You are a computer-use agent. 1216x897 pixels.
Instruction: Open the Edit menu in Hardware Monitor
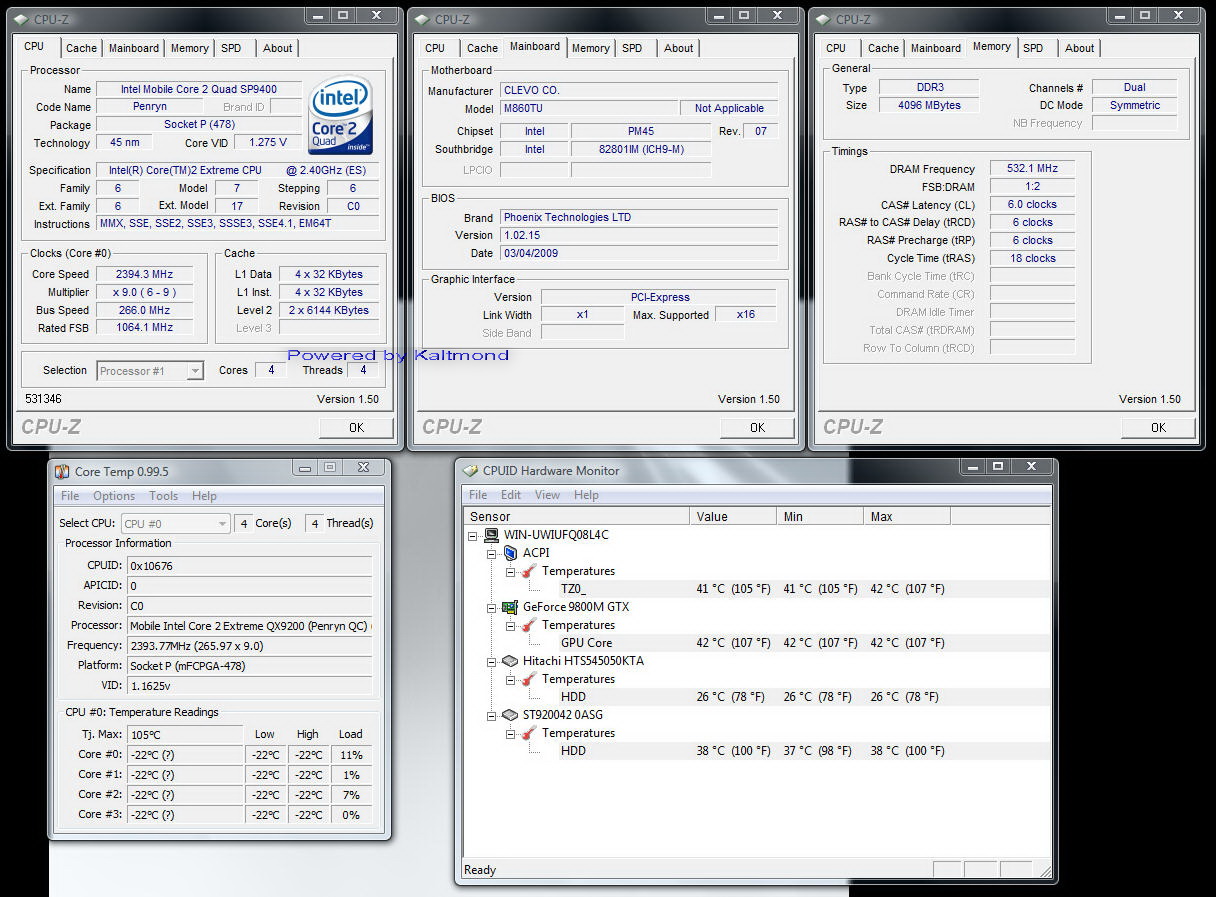pyautogui.click(x=511, y=495)
